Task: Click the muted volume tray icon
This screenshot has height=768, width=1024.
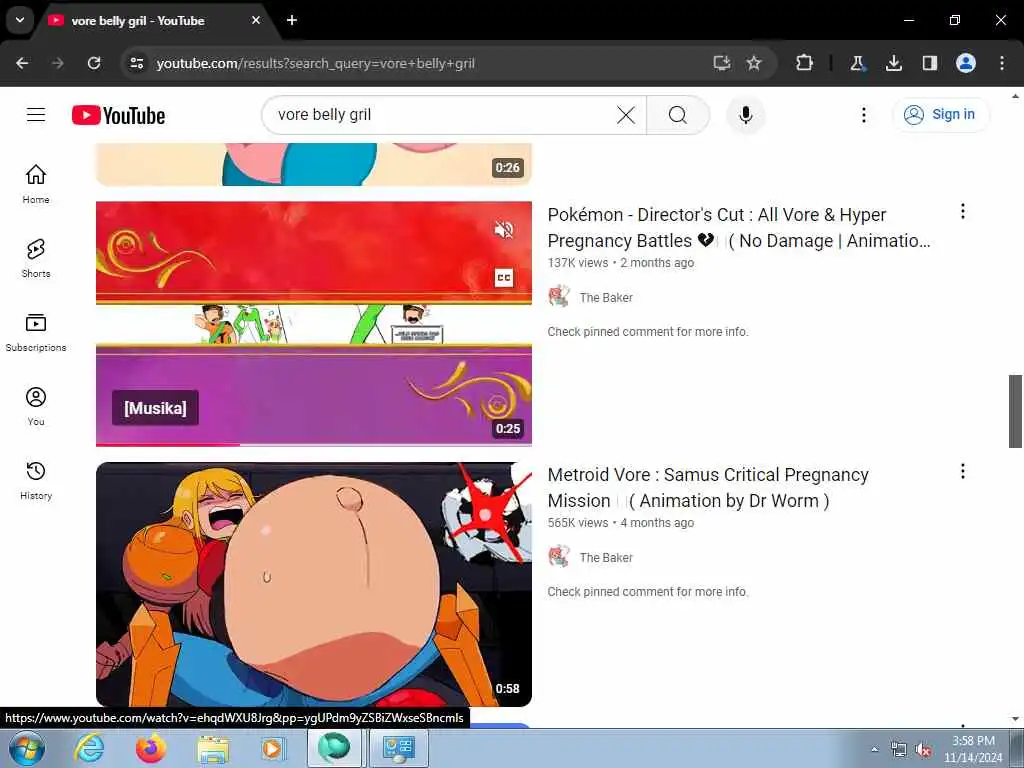Action: point(923,750)
